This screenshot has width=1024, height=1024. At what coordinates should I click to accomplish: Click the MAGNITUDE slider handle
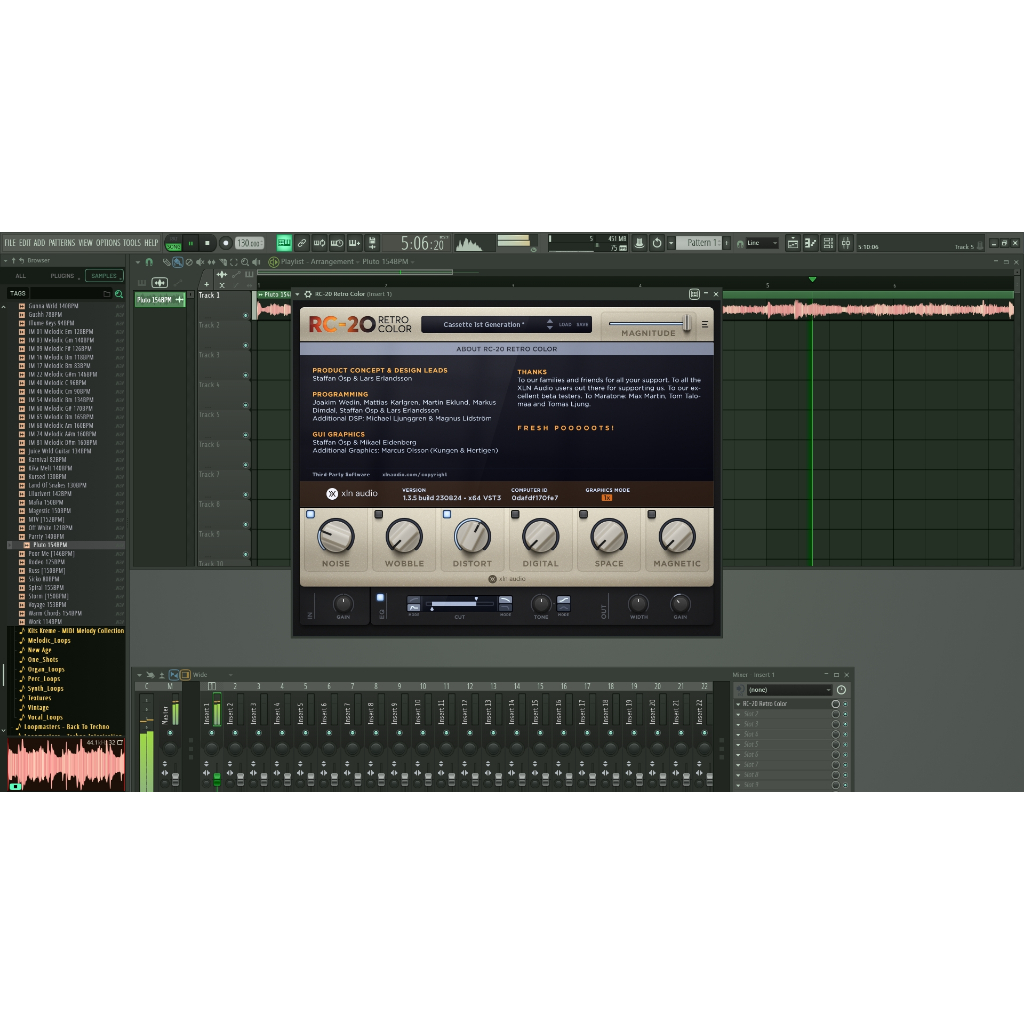pyautogui.click(x=687, y=322)
